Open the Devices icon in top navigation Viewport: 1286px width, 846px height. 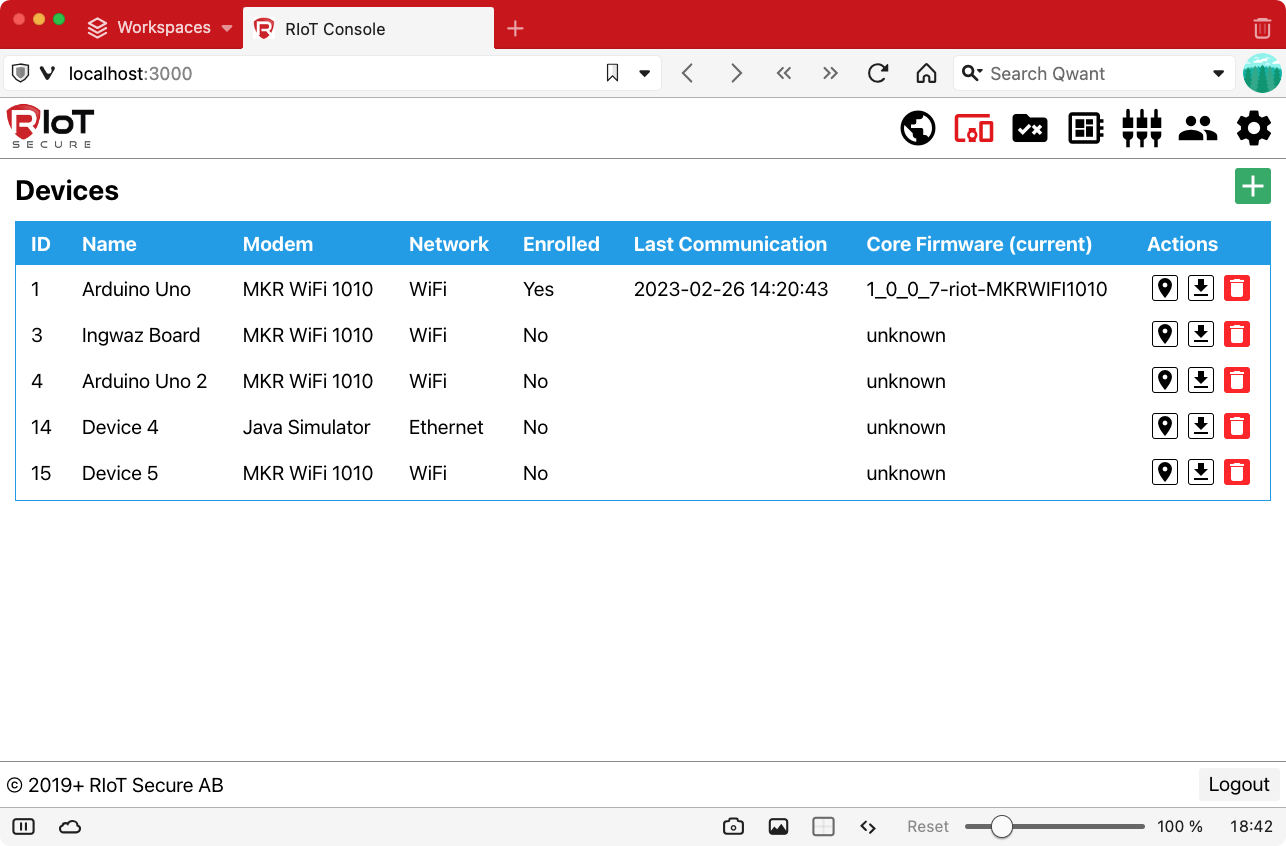[x=973, y=128]
